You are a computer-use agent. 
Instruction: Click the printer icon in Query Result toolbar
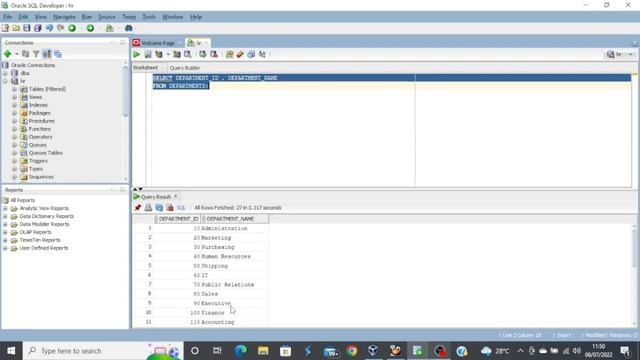(x=148, y=208)
